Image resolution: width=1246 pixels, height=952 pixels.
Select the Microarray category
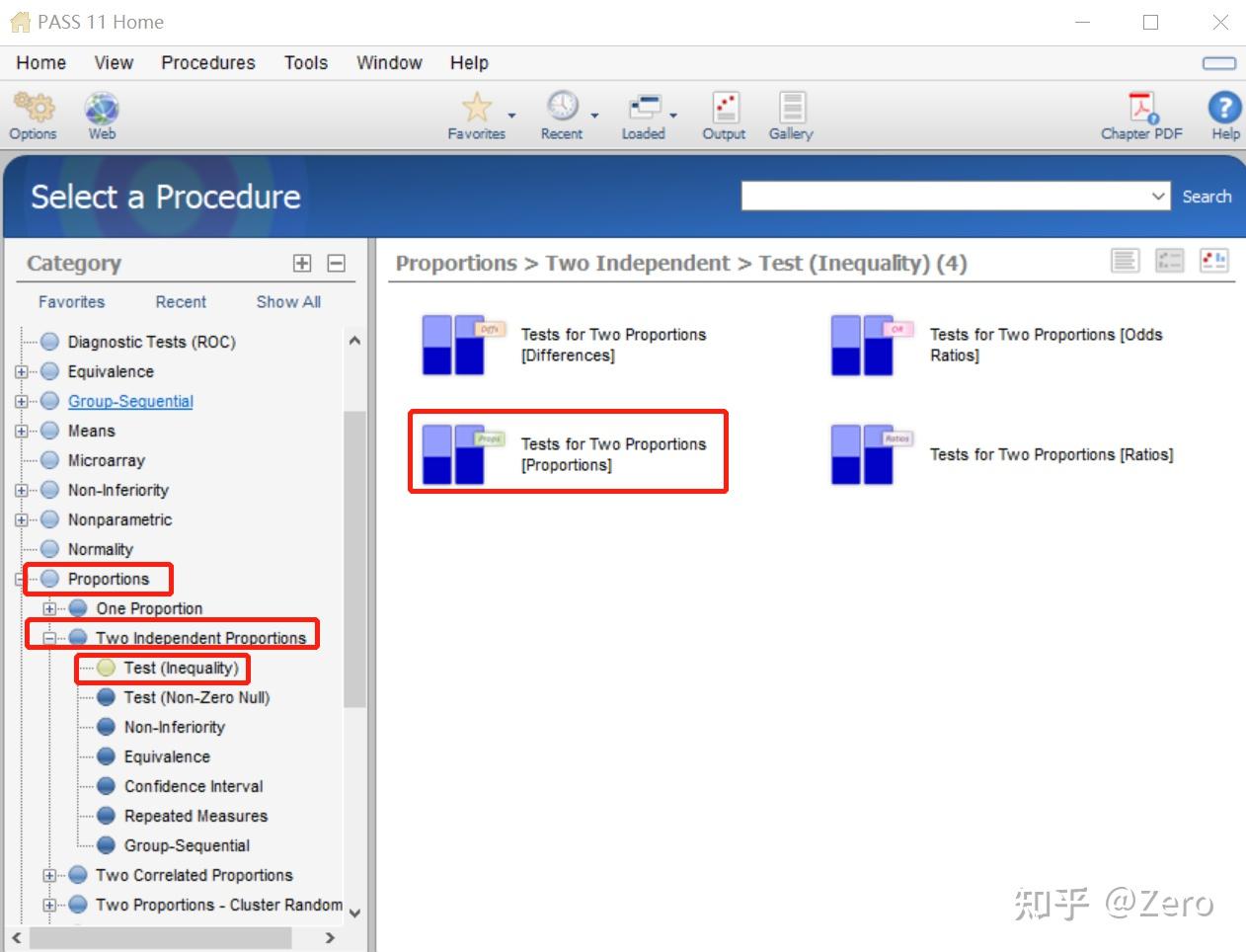pos(106,461)
